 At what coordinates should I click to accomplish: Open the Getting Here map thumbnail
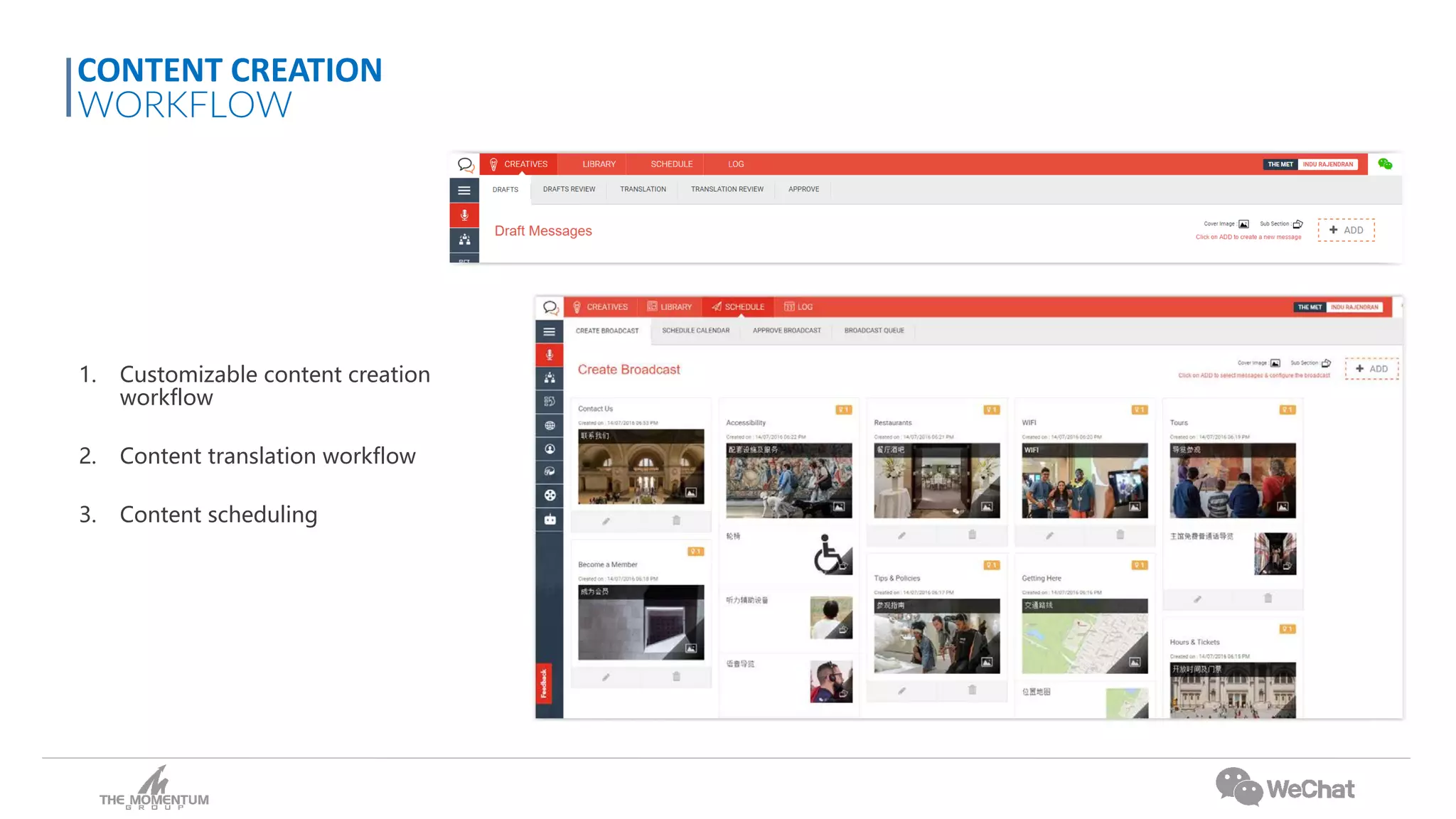[1084, 636]
